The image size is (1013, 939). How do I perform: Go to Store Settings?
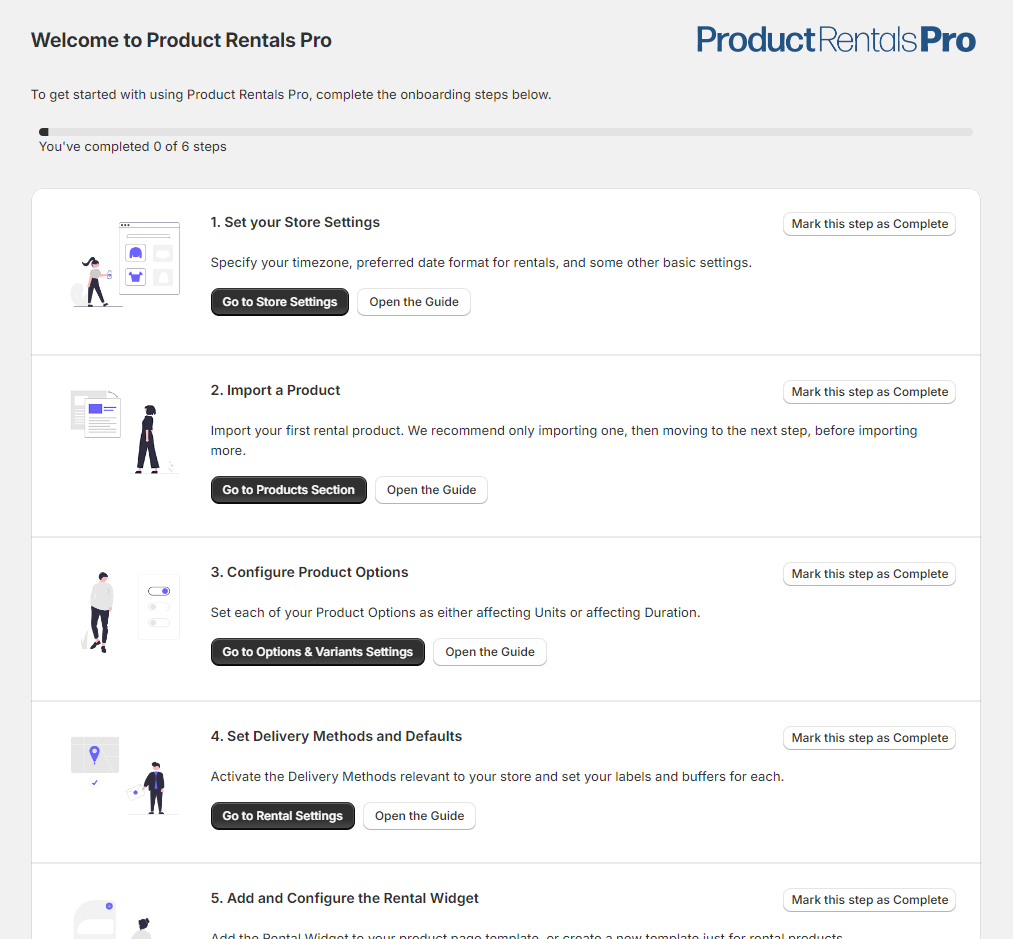280,302
